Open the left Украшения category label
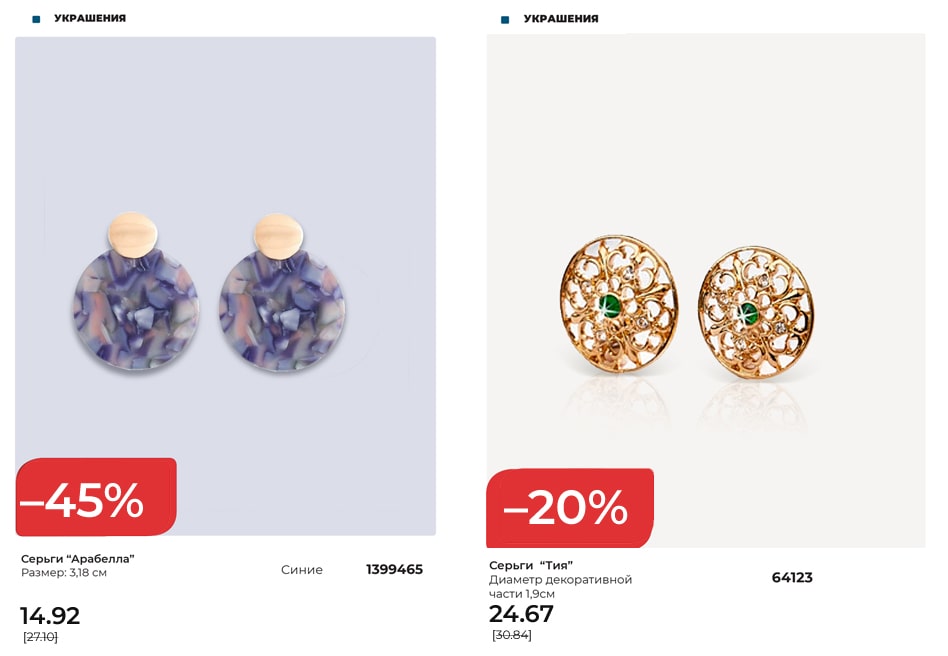 tap(90, 18)
